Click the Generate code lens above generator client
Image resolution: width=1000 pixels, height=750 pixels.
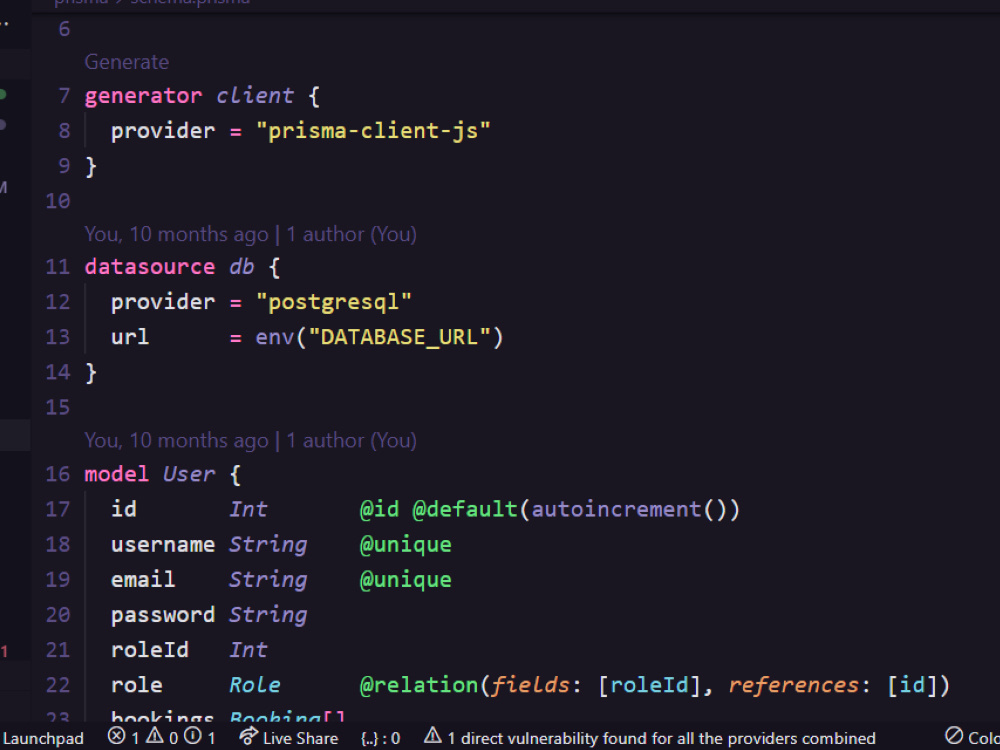pos(127,62)
